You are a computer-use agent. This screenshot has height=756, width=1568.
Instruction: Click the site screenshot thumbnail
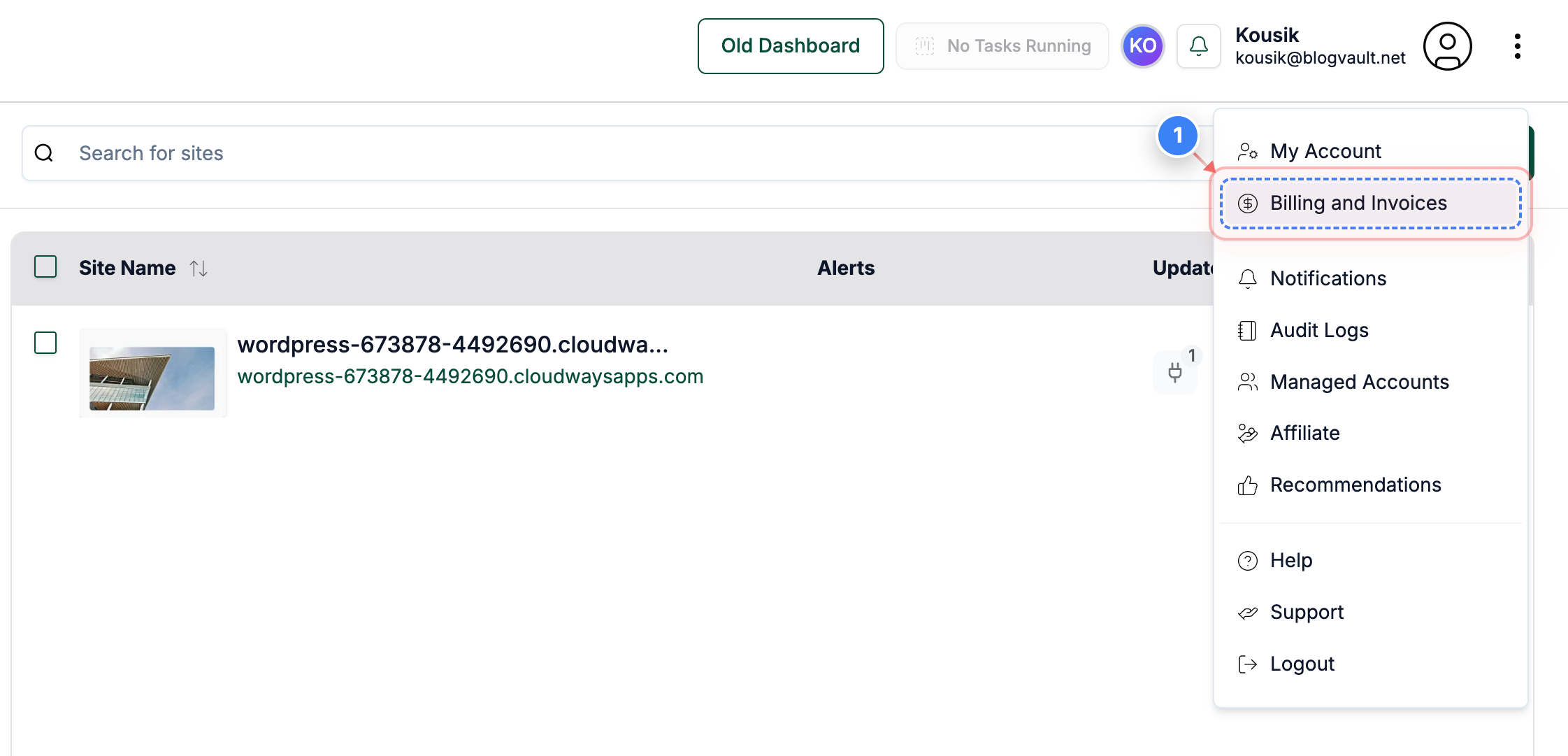click(x=152, y=378)
